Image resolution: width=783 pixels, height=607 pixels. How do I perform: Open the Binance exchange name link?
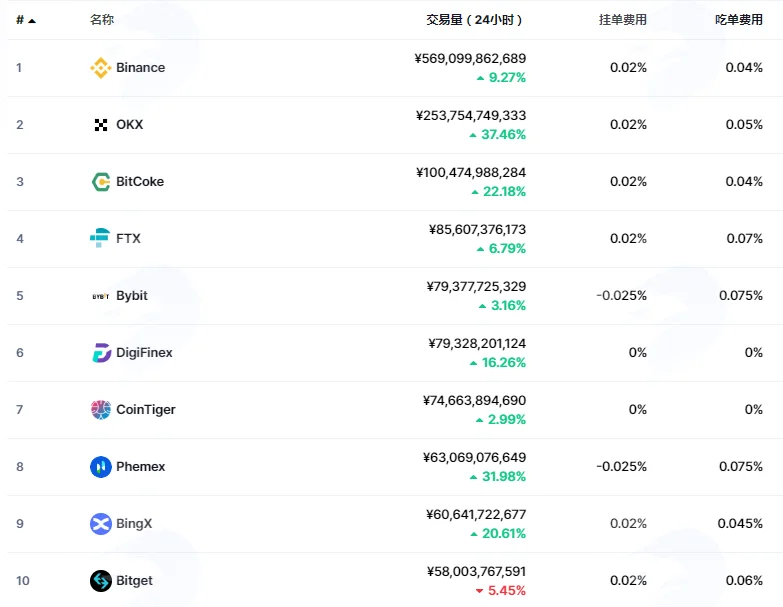140,68
